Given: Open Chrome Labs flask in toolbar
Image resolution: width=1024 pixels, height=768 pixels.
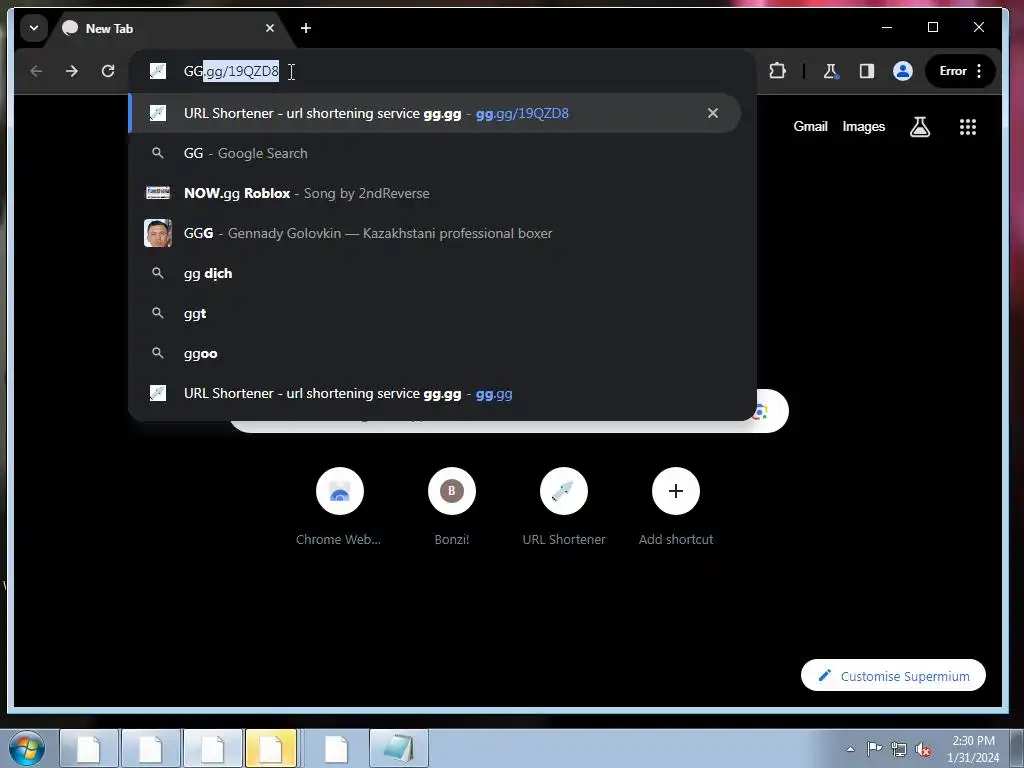Looking at the screenshot, I should pos(831,71).
